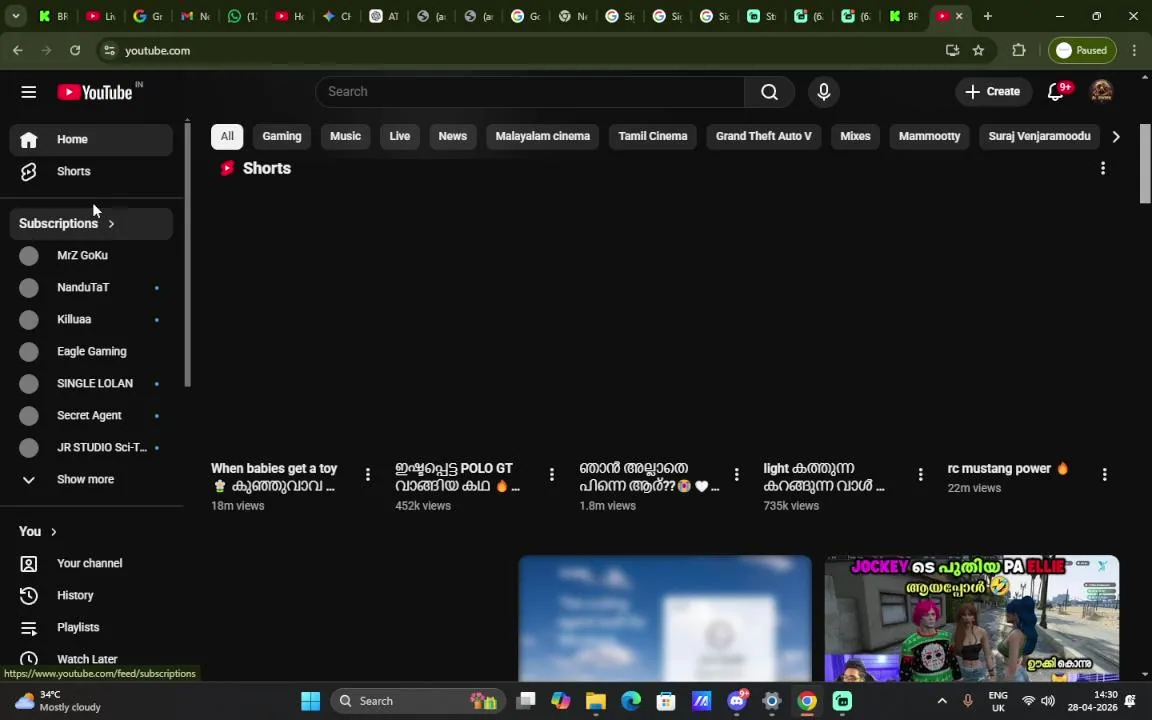The image size is (1152, 720).
Task: View site information icon in address bar
Action: click(109, 50)
